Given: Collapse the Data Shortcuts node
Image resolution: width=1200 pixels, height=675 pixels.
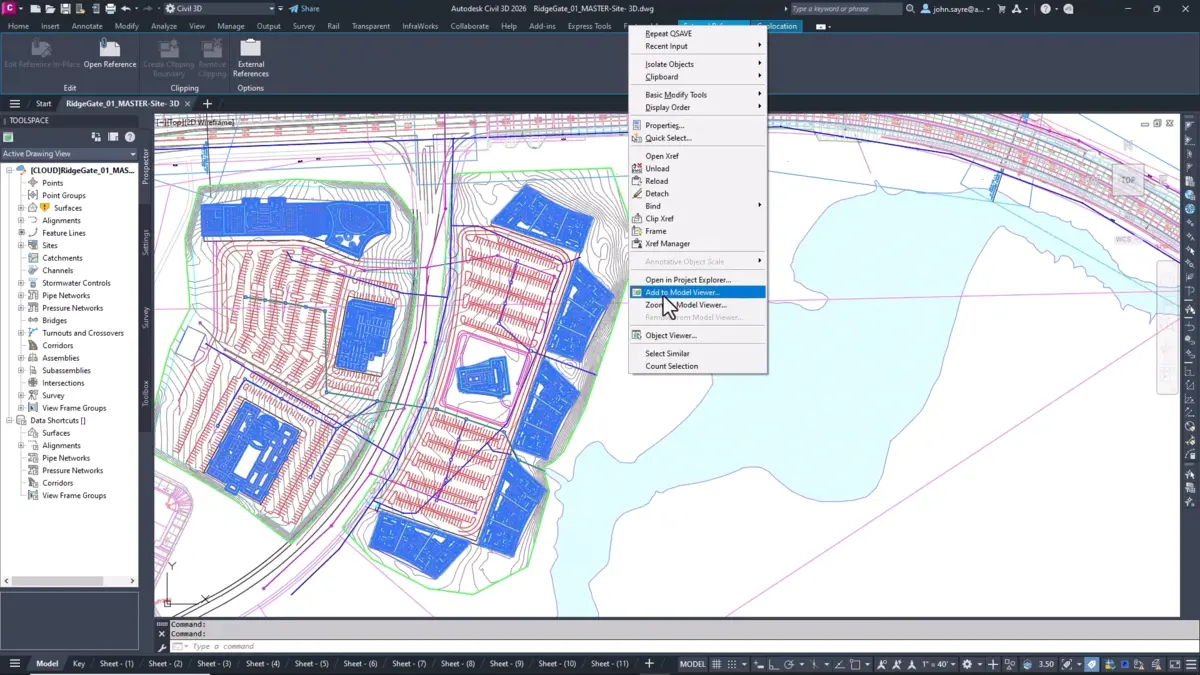Looking at the screenshot, I should tap(9, 420).
